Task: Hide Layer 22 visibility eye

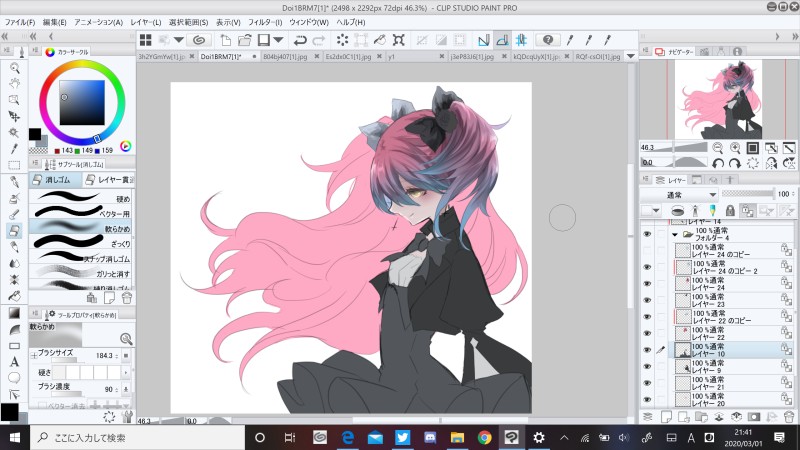Action: pyautogui.click(x=647, y=333)
